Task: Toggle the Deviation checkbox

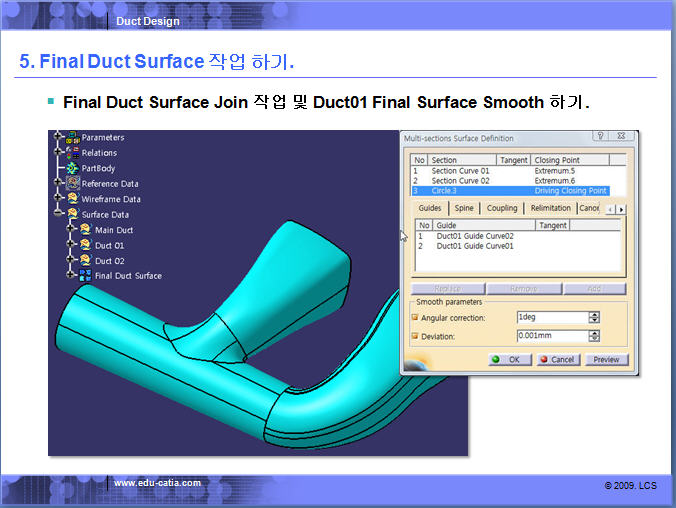Action: [415, 337]
